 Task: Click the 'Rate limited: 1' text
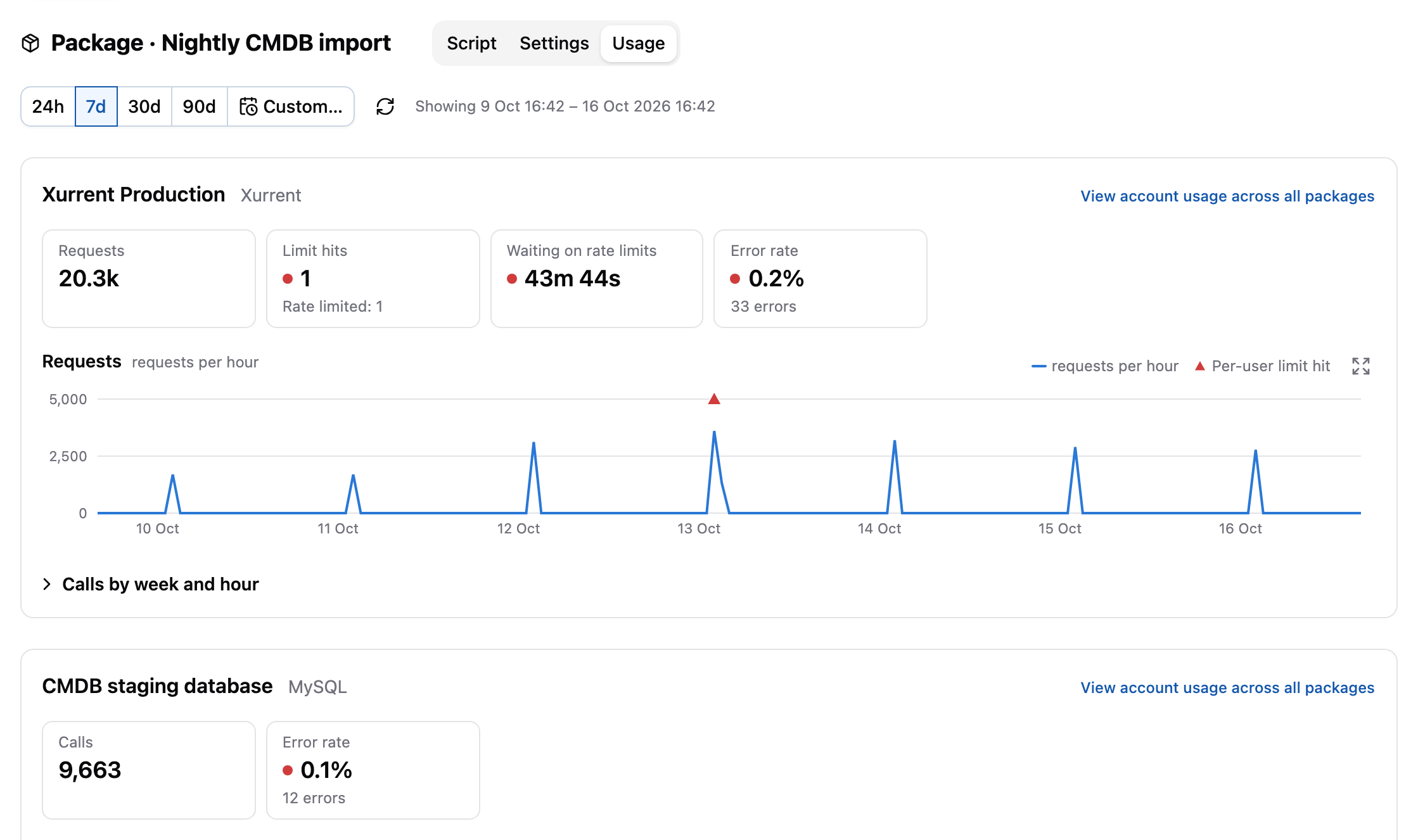coord(333,307)
